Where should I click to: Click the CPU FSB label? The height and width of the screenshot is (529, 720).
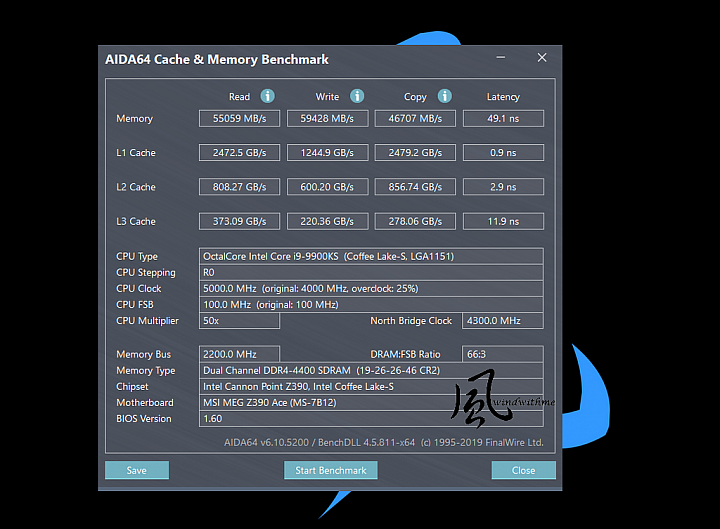click(135, 304)
